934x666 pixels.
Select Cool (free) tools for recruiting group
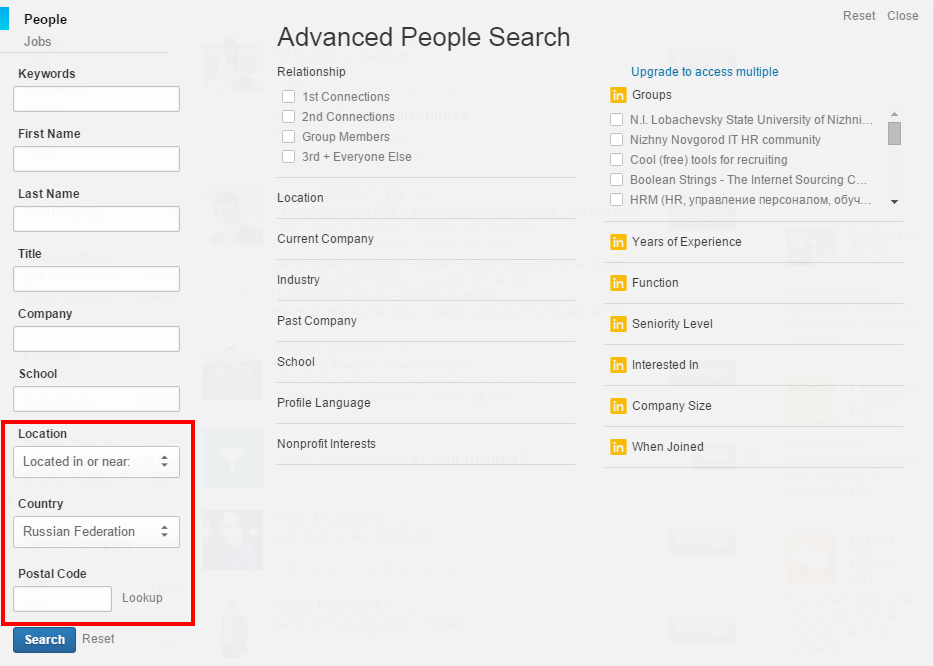(617, 160)
